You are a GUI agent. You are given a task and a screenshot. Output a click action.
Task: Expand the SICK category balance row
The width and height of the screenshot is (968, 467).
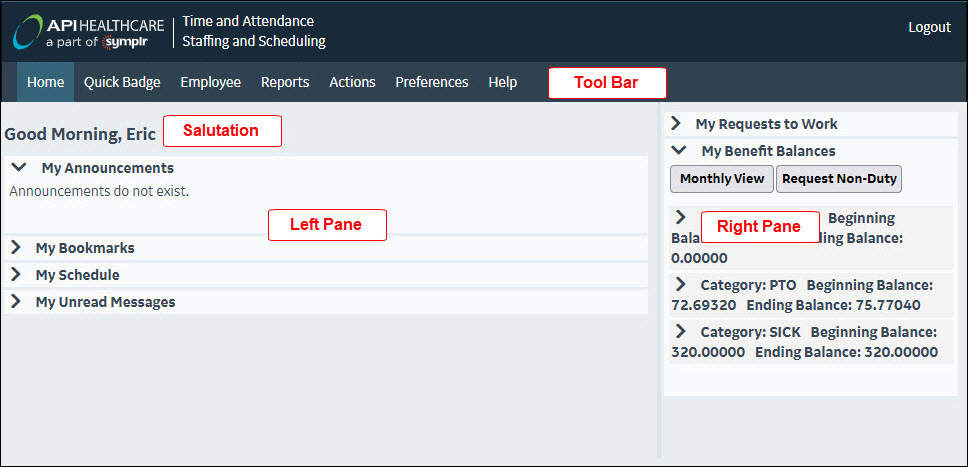[x=681, y=331]
